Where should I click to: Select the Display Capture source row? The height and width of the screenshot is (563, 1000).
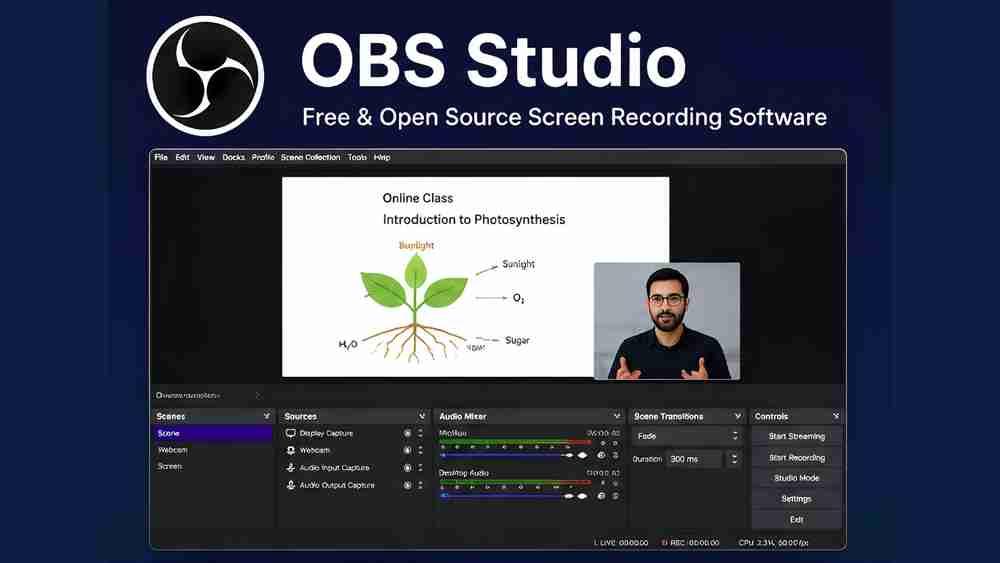(x=354, y=433)
